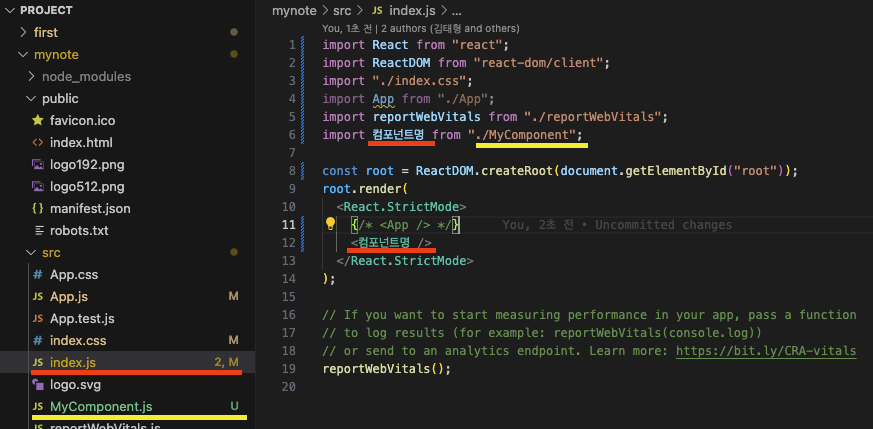
Task: Click the JS icon of App.js
Action: 38,297
